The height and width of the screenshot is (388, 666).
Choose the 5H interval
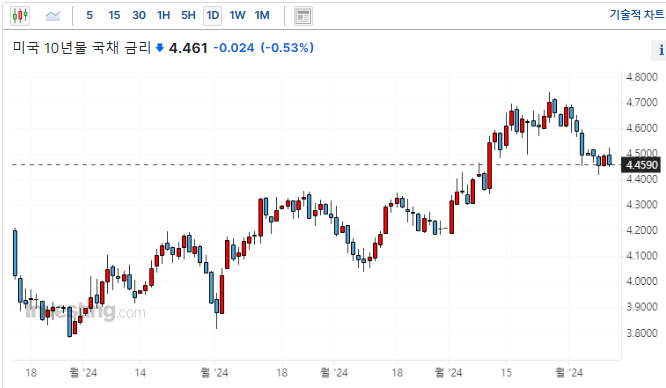[188, 16]
